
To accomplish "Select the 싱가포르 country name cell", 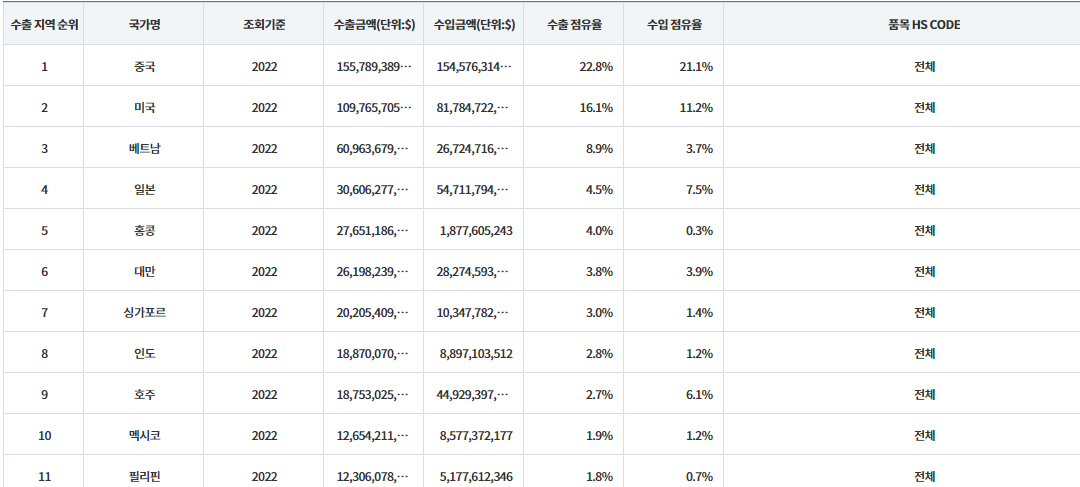I will coord(144,313).
